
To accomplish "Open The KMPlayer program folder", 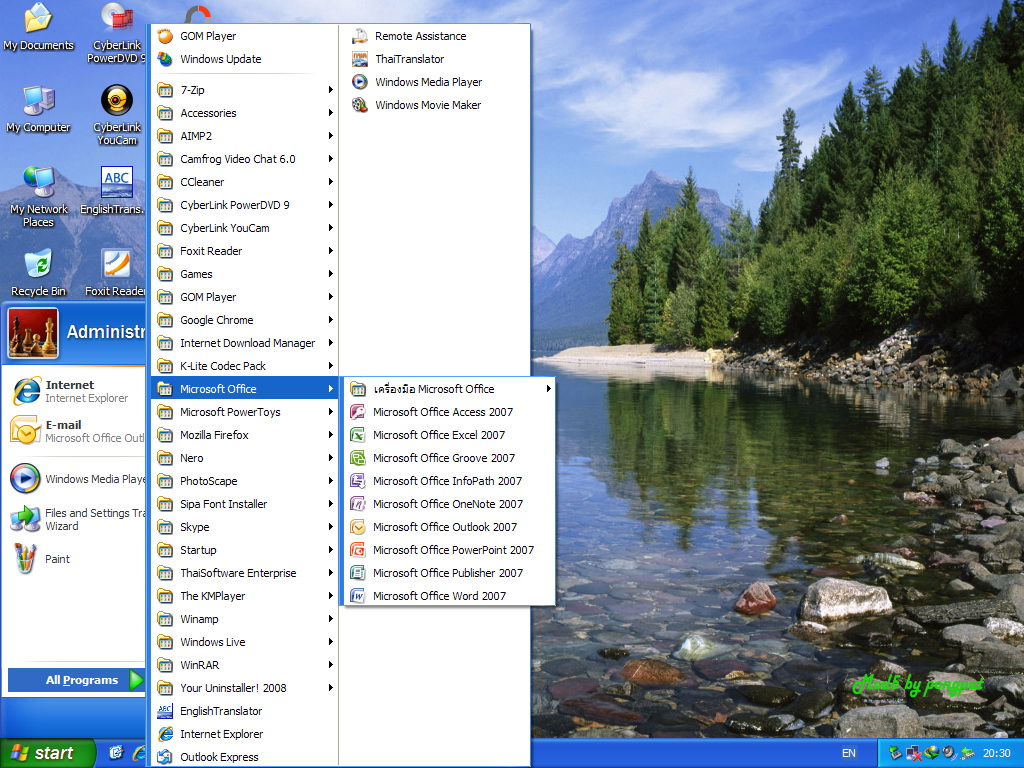I will [245, 596].
